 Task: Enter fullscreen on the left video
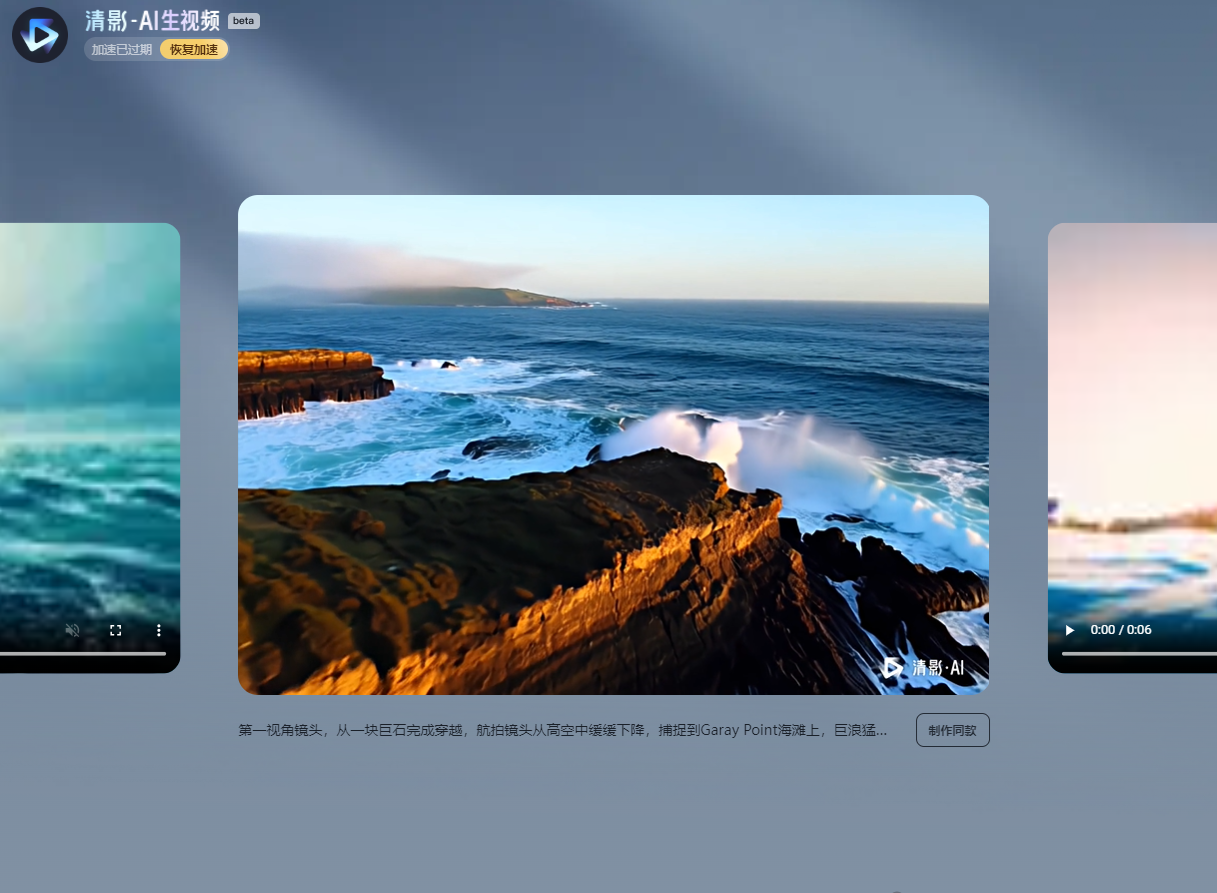(116, 630)
